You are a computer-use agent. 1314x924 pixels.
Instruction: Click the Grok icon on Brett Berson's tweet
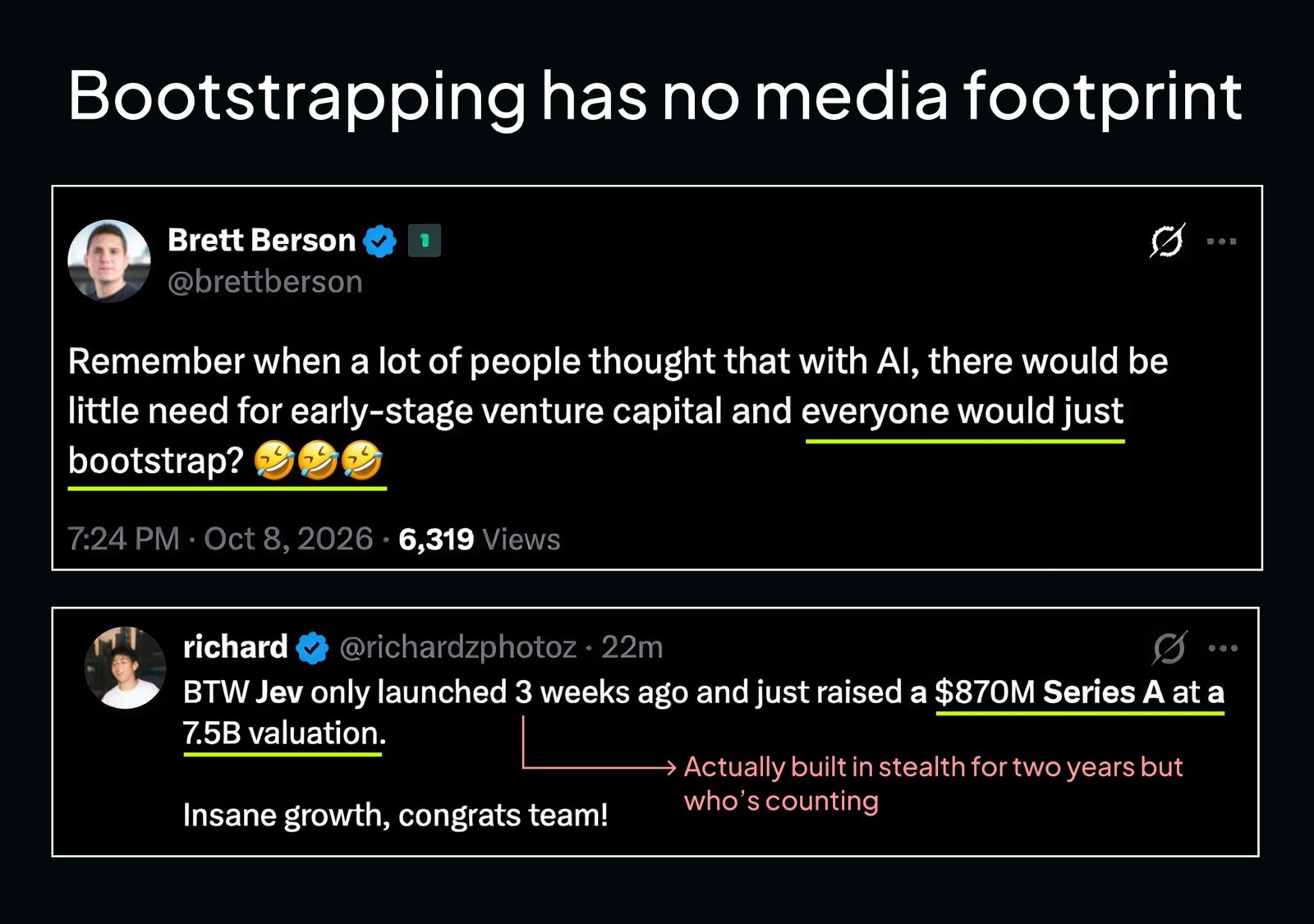(1167, 241)
